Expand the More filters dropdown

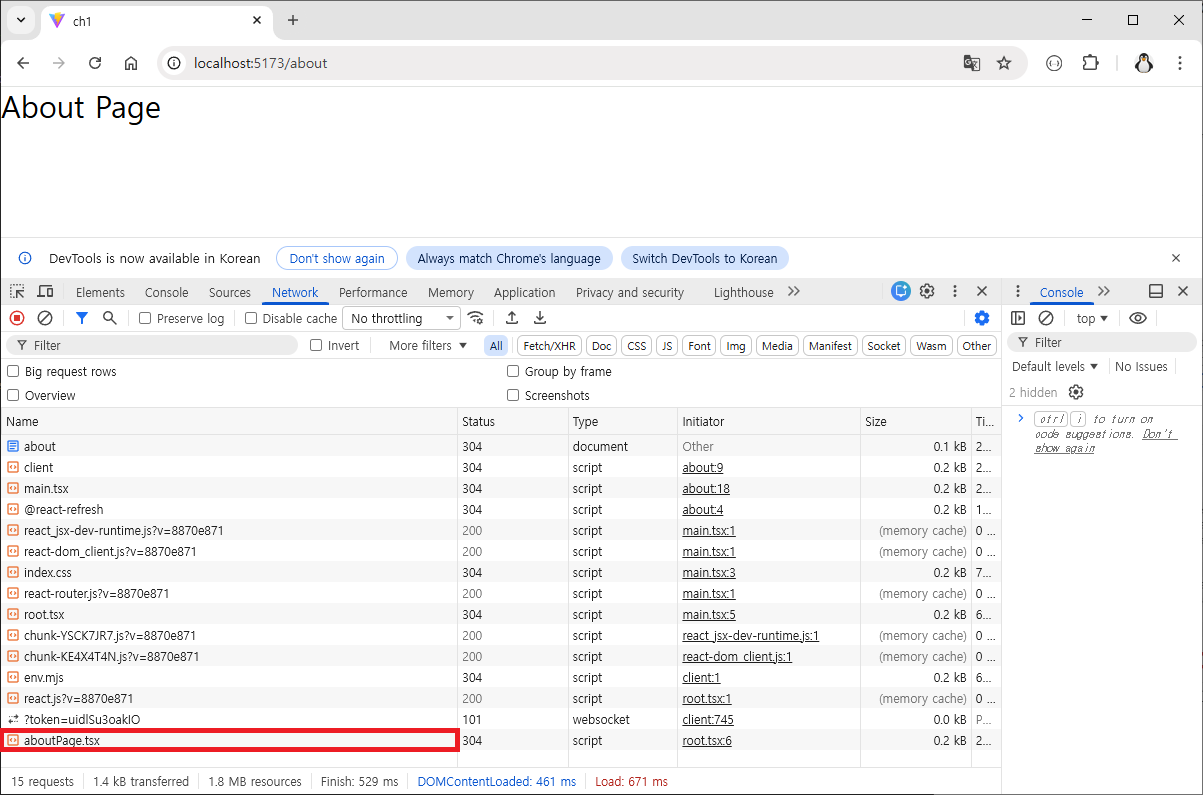tap(428, 345)
